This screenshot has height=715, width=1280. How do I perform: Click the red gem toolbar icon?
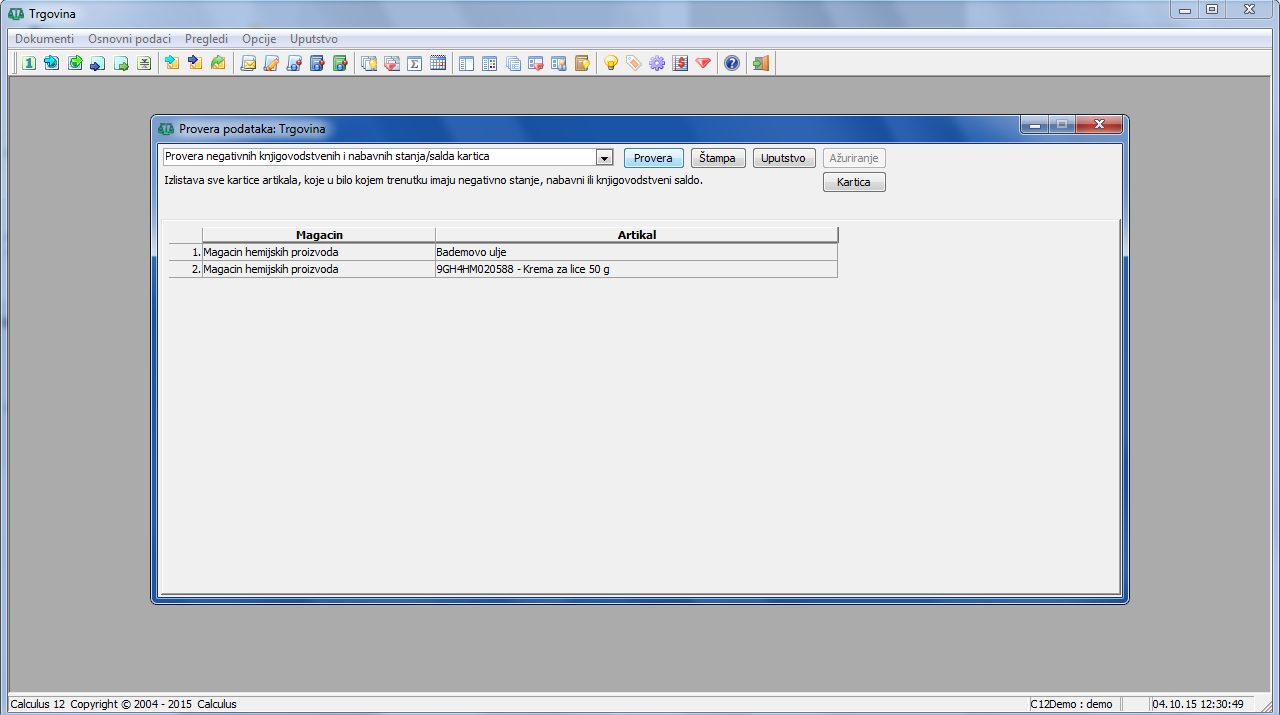click(703, 63)
